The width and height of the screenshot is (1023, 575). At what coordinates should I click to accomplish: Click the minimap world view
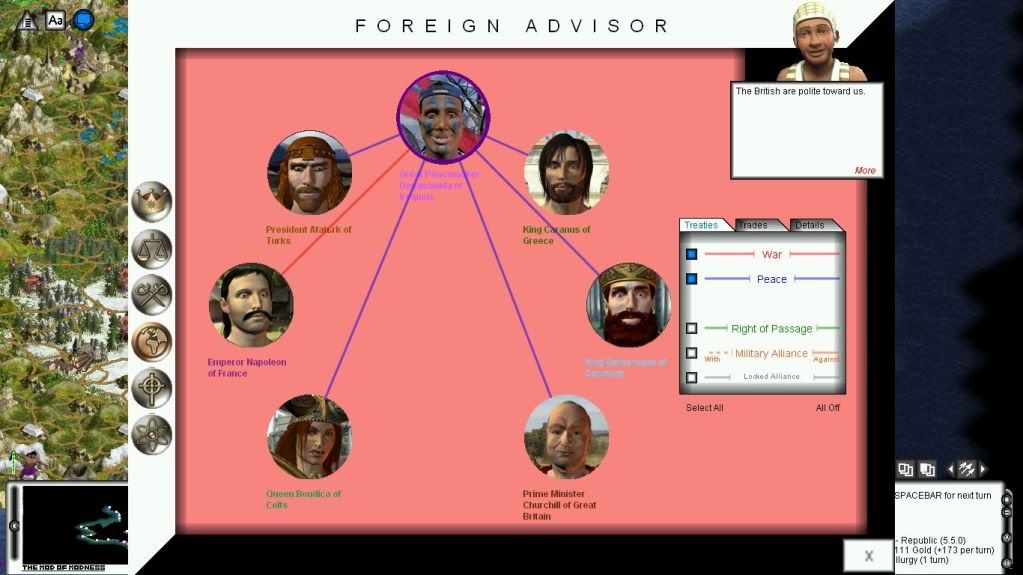[75, 525]
